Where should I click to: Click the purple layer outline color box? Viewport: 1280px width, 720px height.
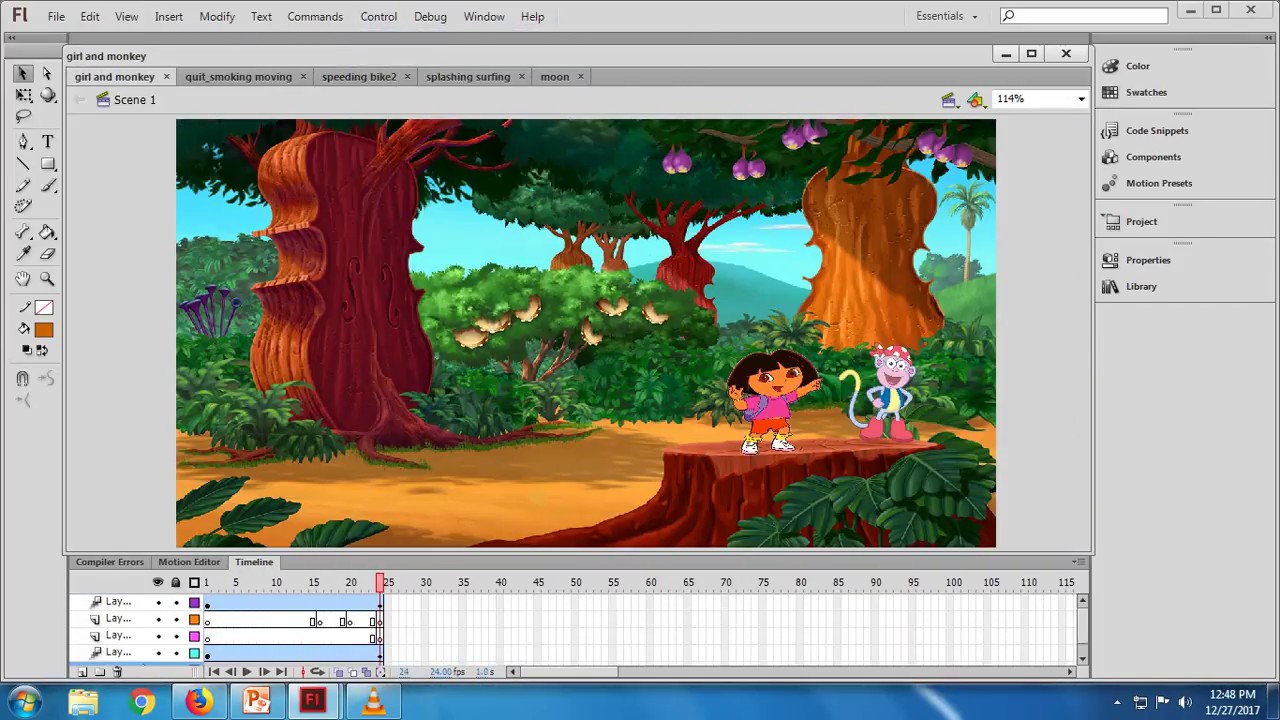194,602
